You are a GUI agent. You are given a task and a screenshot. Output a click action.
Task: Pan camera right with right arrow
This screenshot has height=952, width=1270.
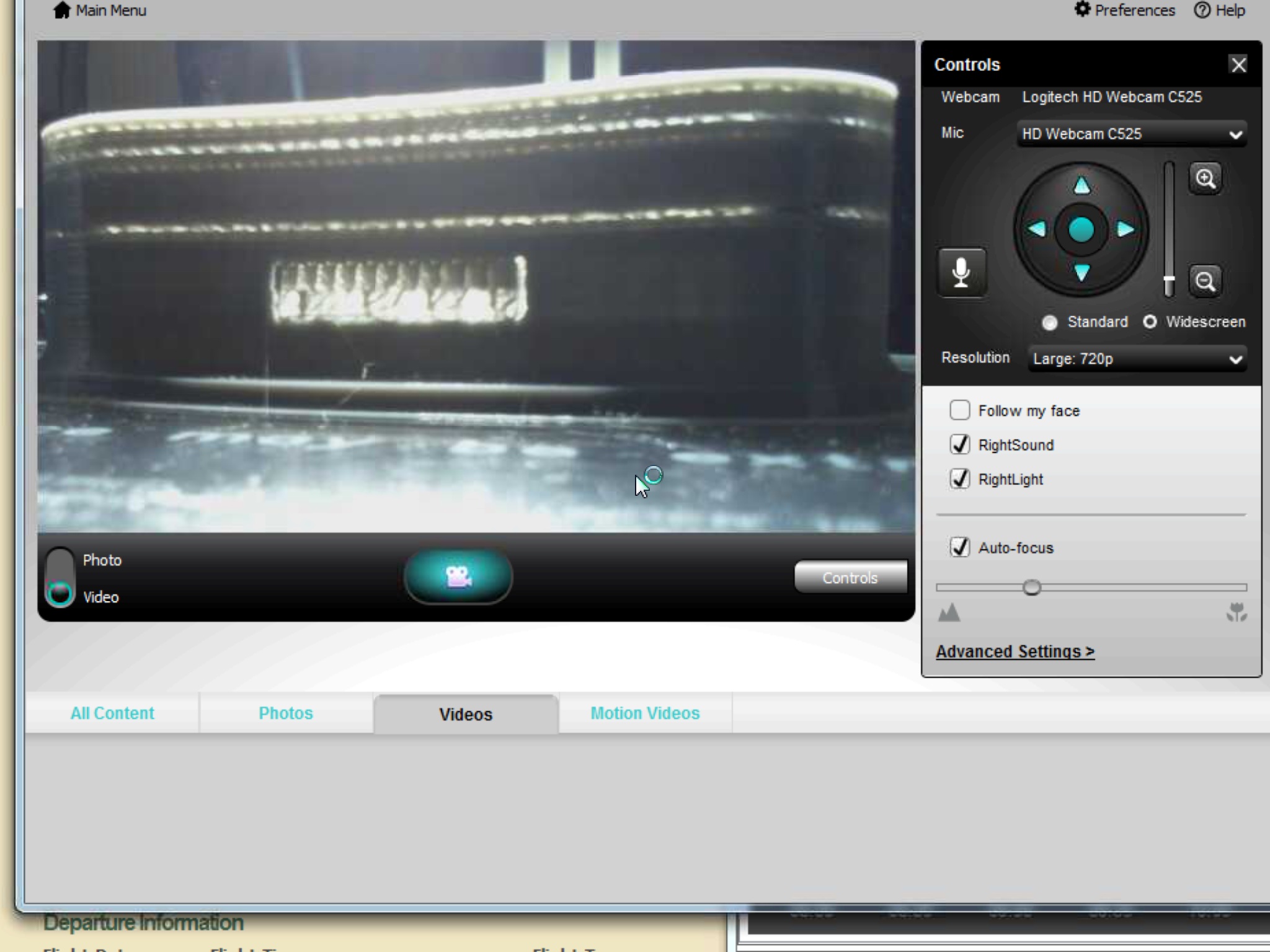[x=1126, y=229]
